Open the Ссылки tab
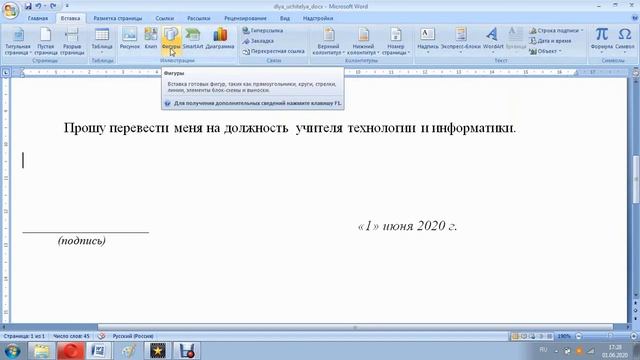This screenshot has width=640, height=360. click(x=164, y=18)
